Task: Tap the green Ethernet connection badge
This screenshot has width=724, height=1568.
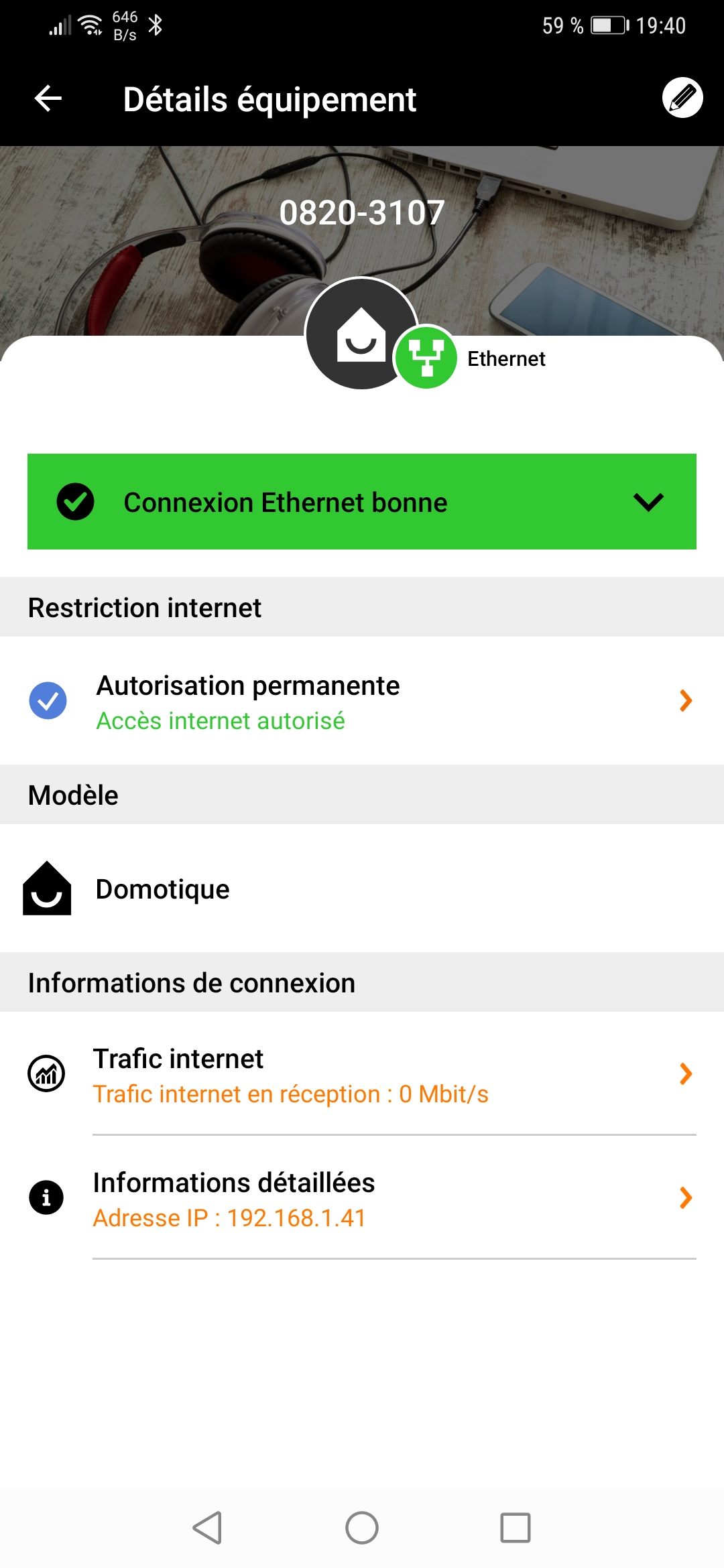Action: pos(426,357)
